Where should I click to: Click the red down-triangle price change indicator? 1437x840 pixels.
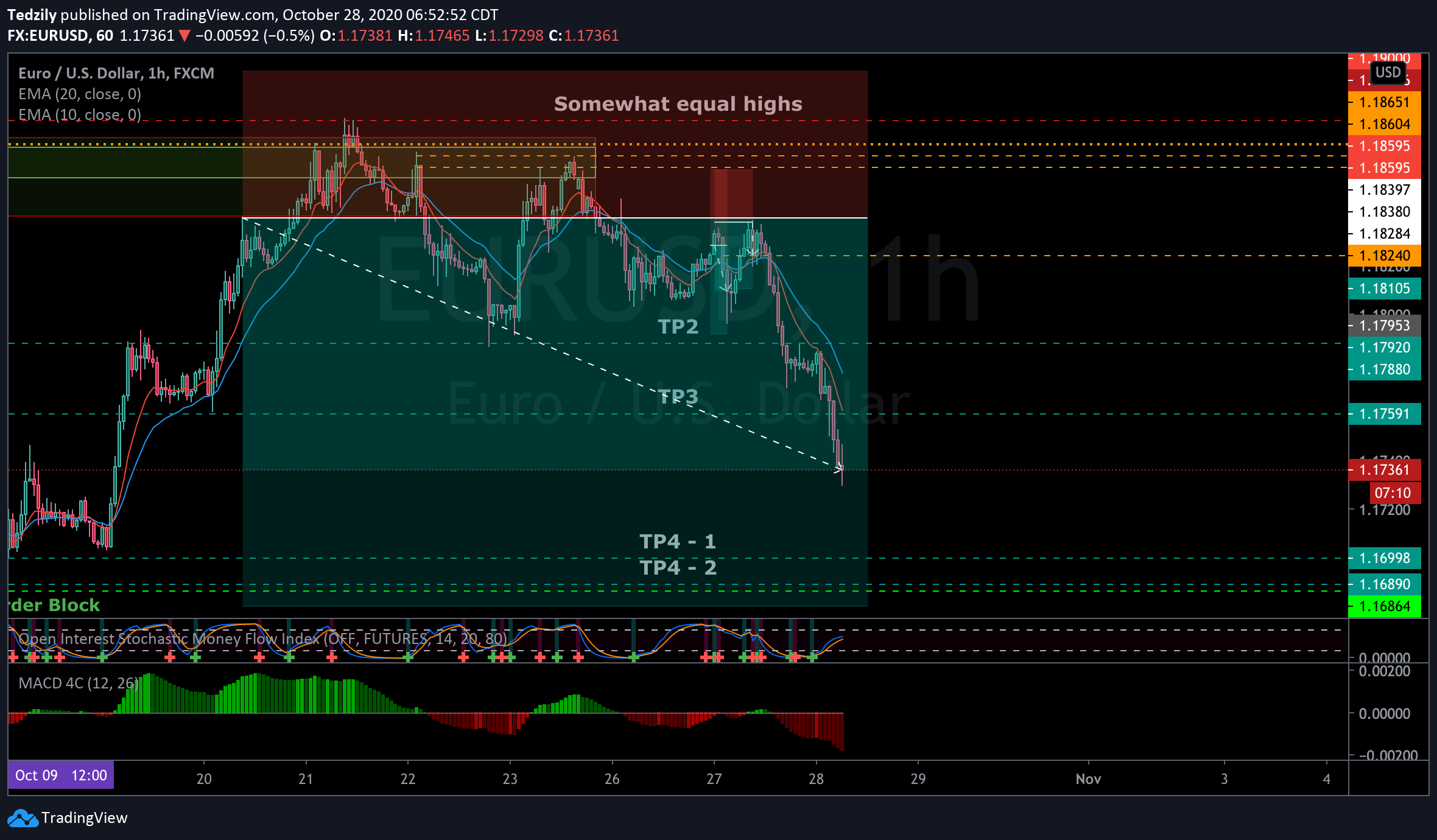184,36
